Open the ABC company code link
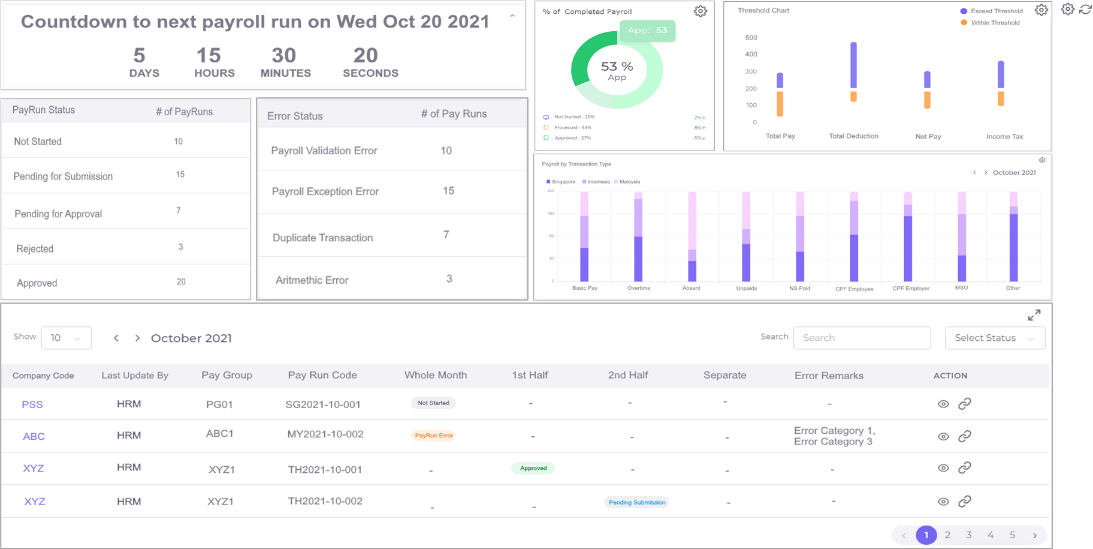 coord(34,437)
